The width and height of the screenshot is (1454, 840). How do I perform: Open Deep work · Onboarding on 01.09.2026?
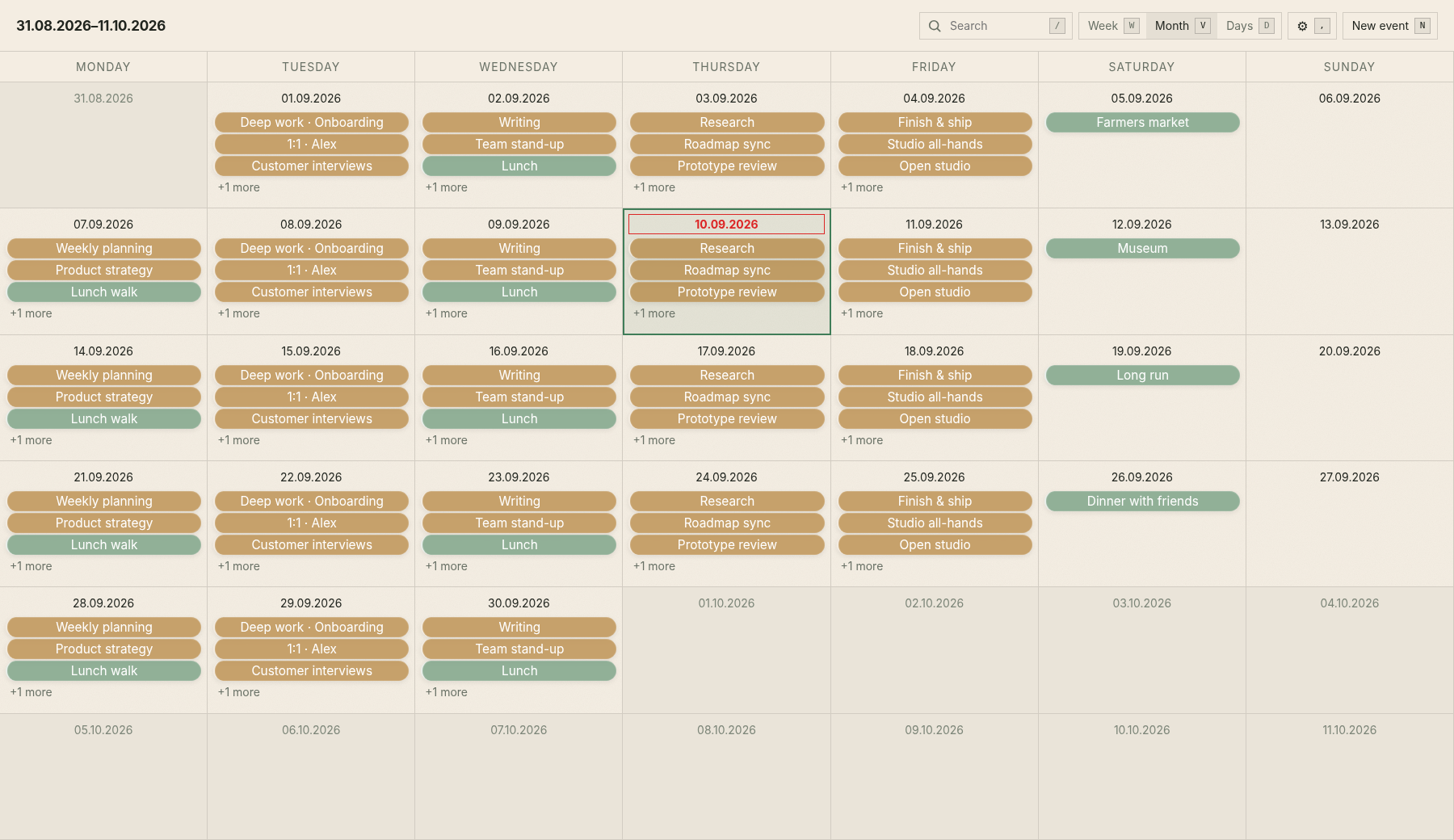pos(312,122)
